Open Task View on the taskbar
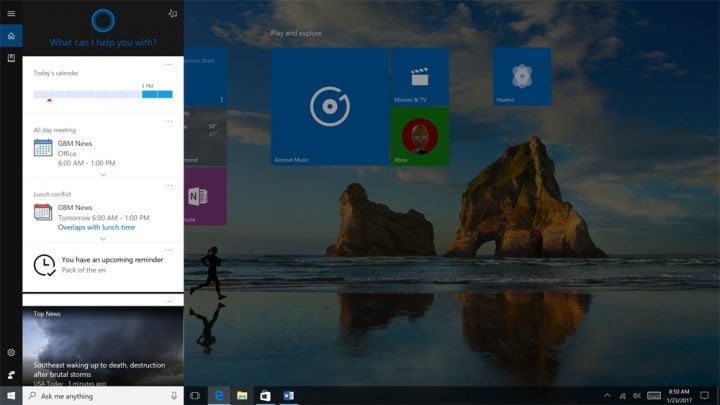This screenshot has height=405, width=720. pos(195,396)
